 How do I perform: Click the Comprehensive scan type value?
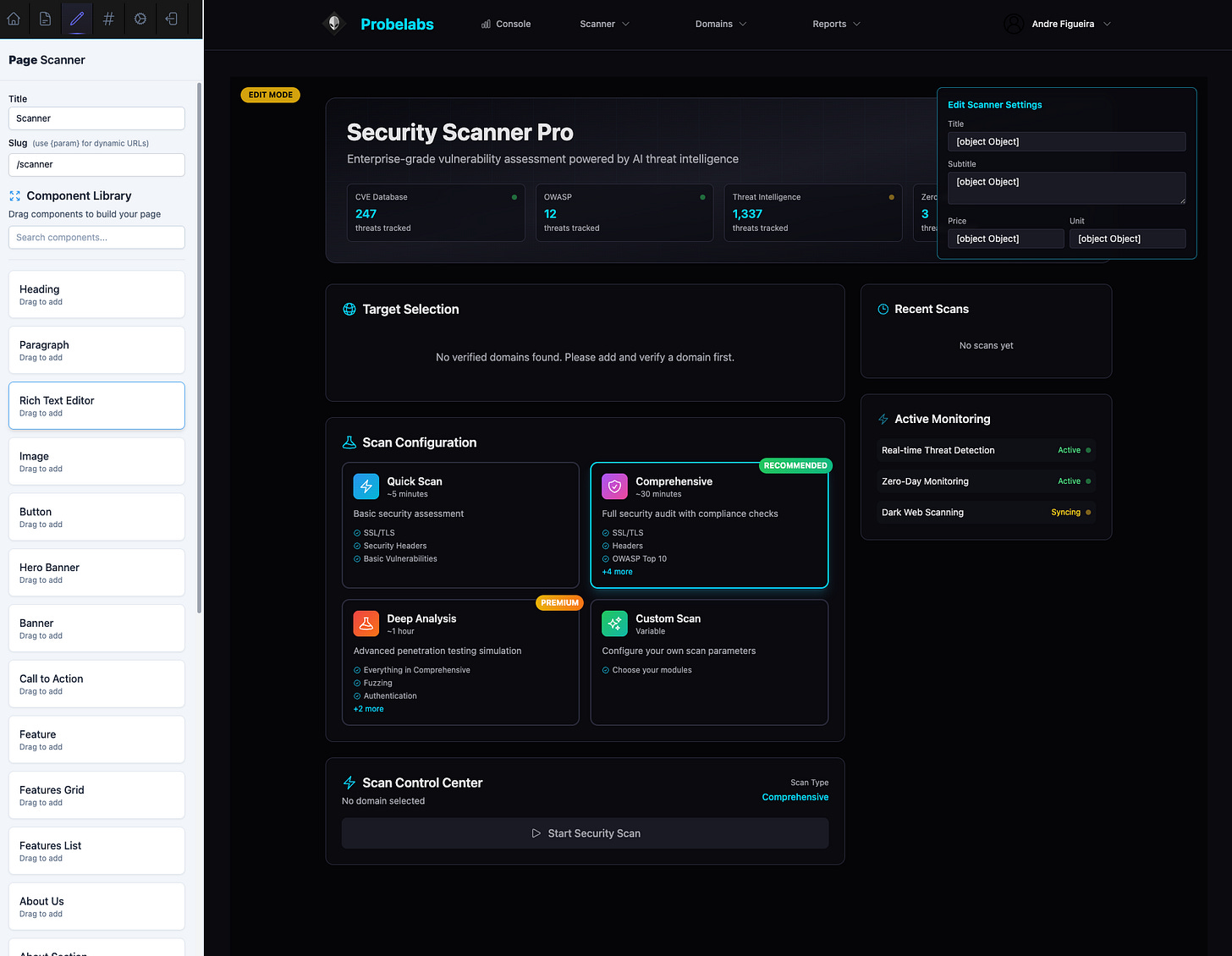pyautogui.click(x=795, y=797)
